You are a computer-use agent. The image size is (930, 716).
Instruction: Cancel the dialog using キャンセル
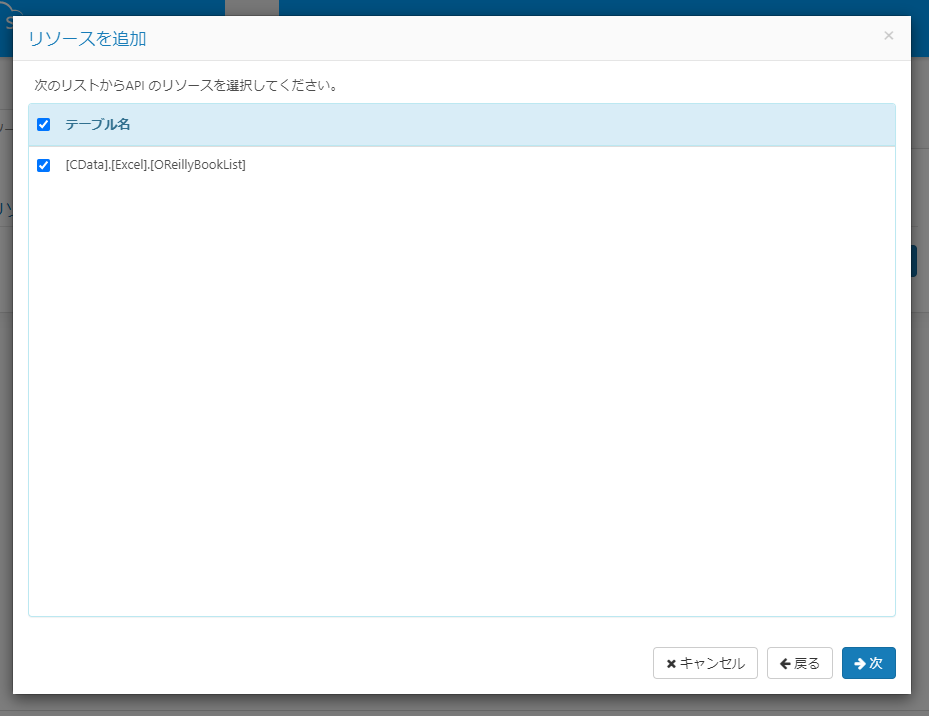click(x=705, y=662)
